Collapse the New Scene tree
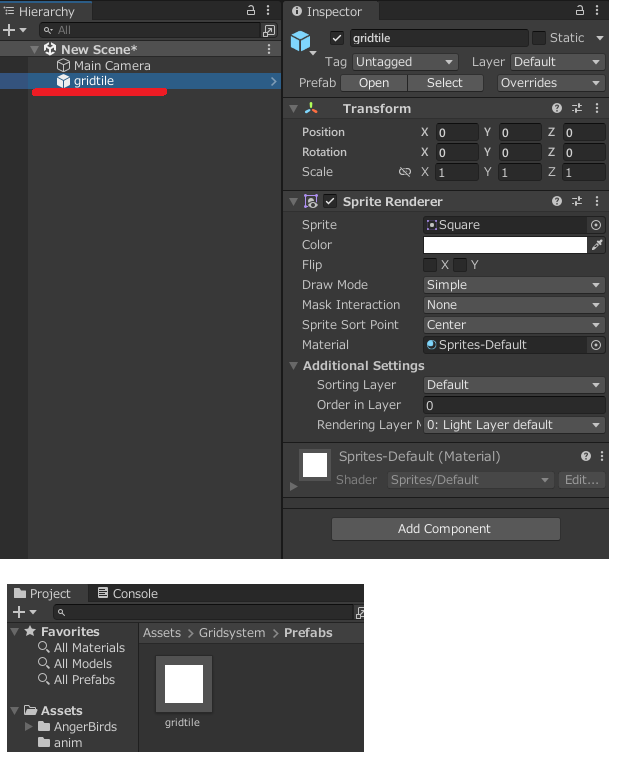The height and width of the screenshot is (766, 618). coord(34,49)
